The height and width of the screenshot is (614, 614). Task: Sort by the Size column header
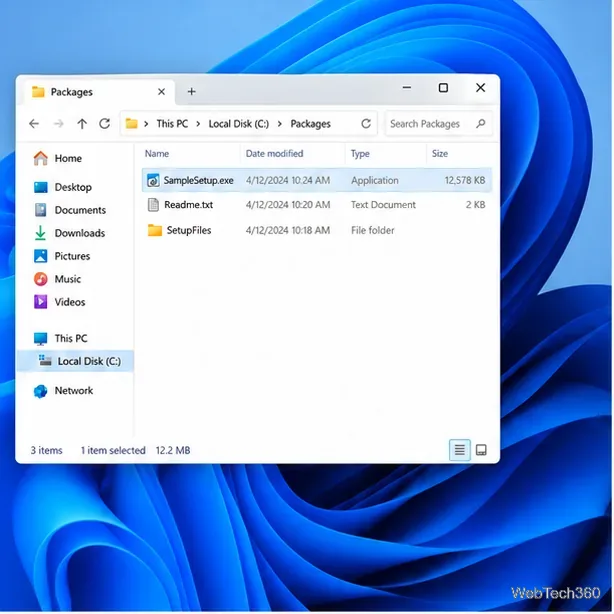click(x=440, y=154)
